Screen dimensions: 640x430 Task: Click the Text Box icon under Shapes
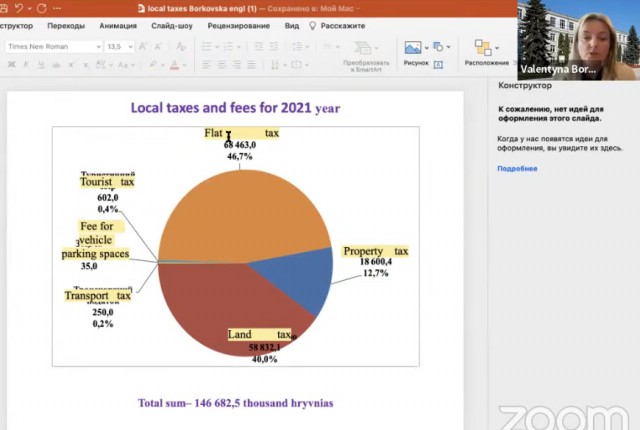tap(438, 64)
